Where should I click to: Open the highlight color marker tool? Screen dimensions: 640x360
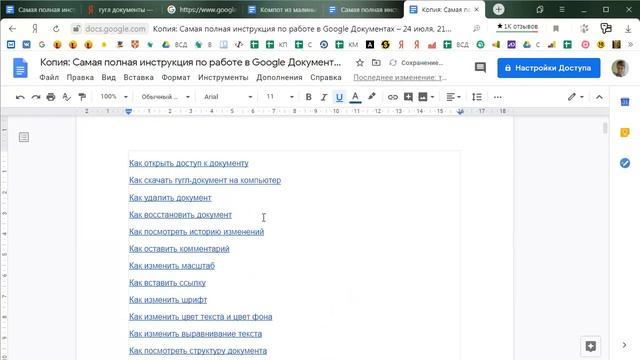(371, 97)
